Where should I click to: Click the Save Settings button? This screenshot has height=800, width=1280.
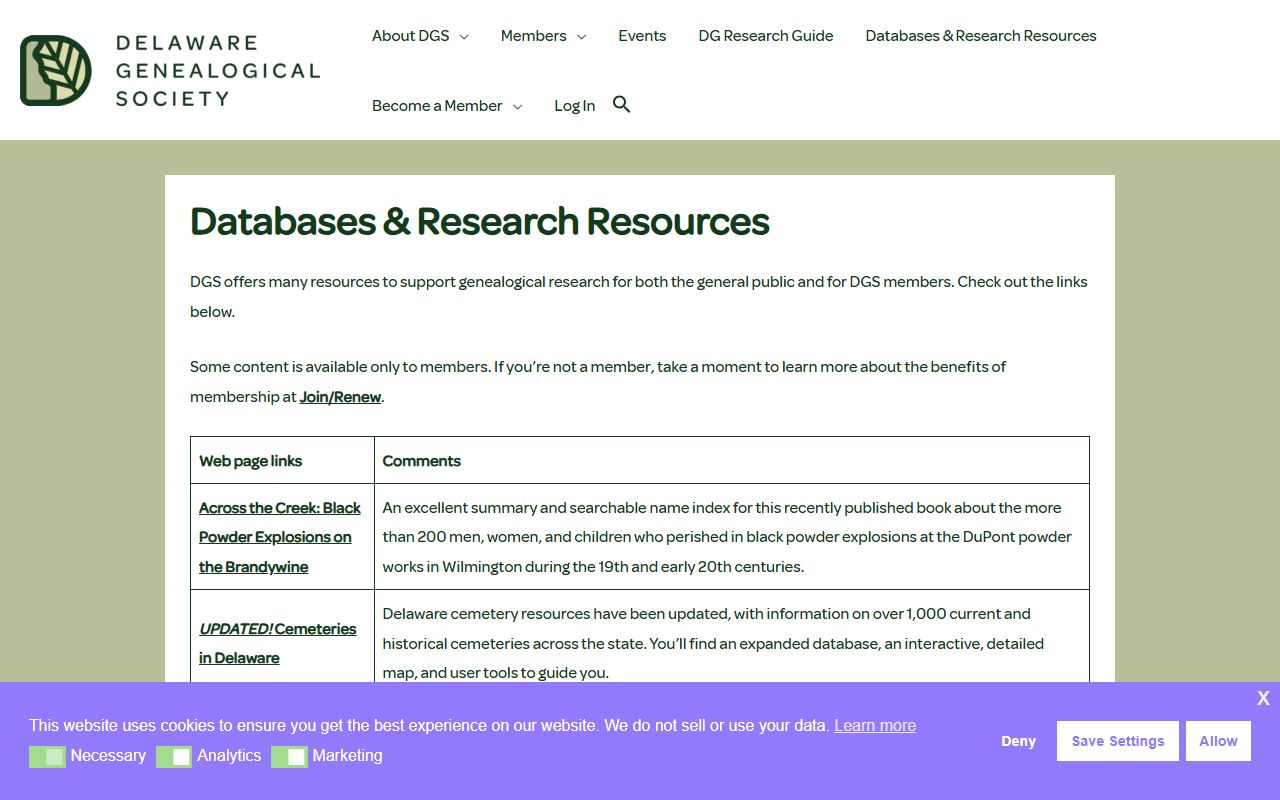1118,741
